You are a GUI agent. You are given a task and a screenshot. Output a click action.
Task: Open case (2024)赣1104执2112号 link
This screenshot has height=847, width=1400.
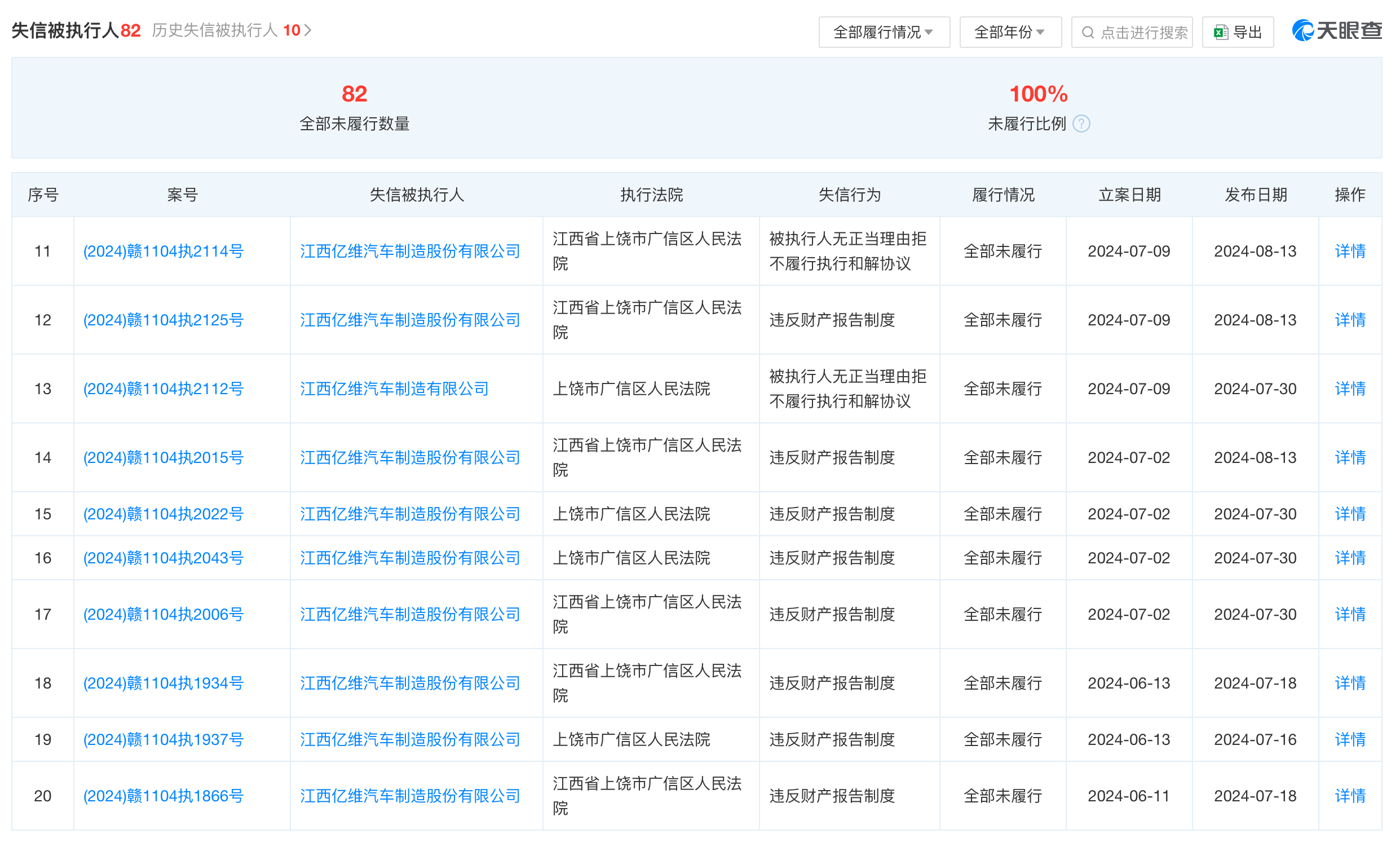[x=164, y=389]
